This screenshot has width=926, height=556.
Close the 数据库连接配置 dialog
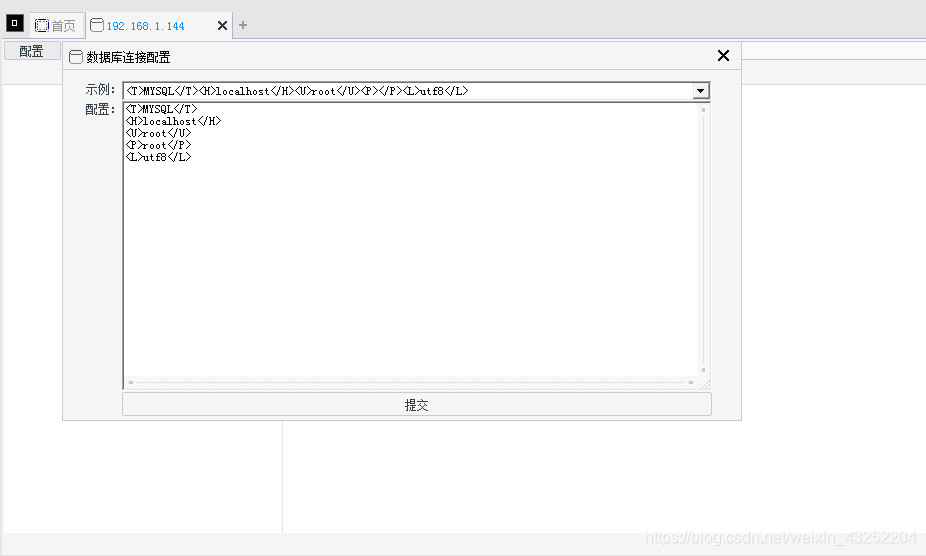[723, 56]
